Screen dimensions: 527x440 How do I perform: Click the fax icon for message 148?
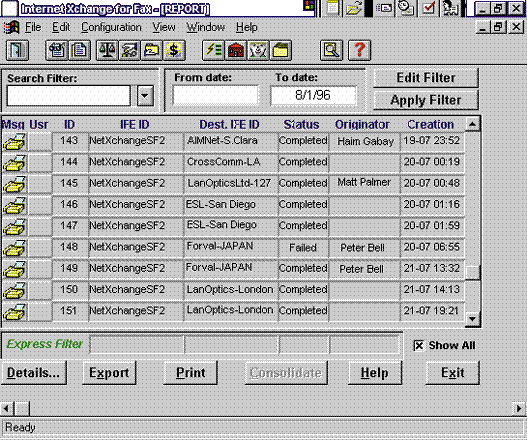[14, 248]
